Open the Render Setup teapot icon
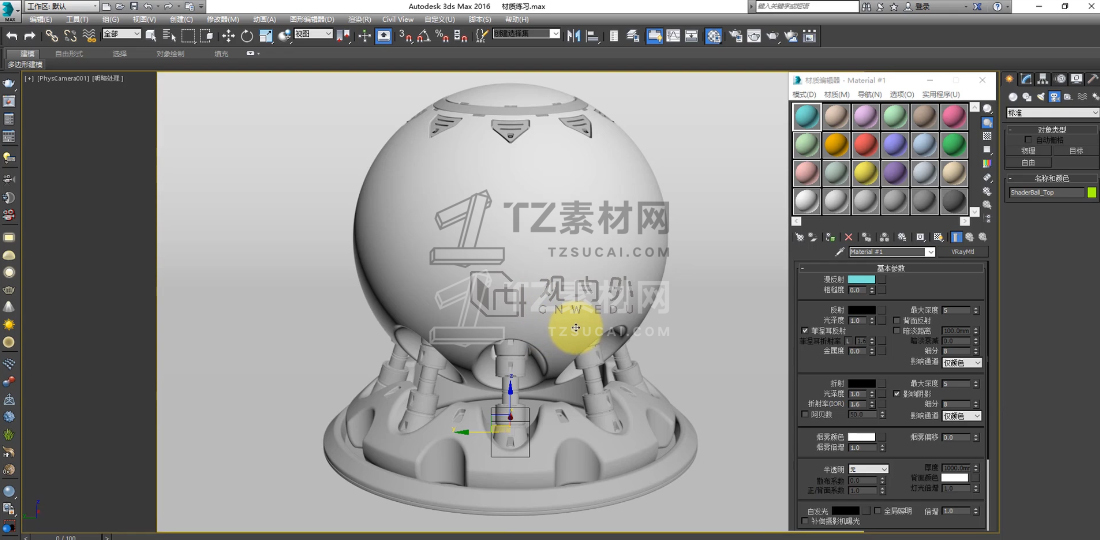 pos(735,35)
